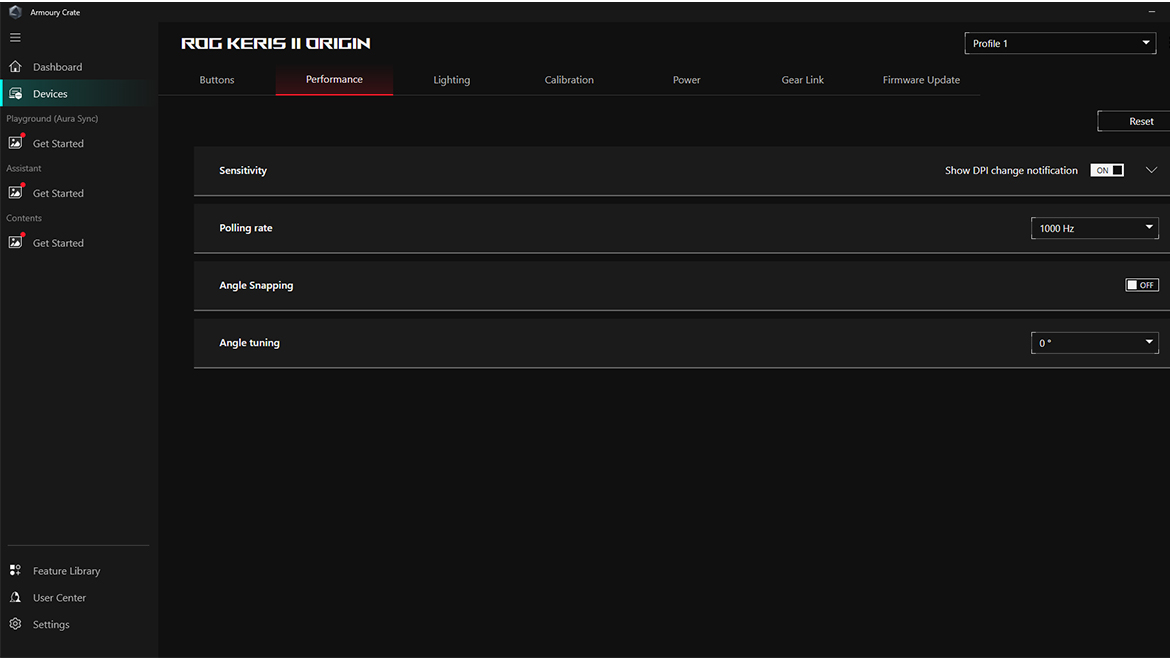The width and height of the screenshot is (1170, 658).
Task: Click the Contents Get Started icon
Action: [x=16, y=242]
